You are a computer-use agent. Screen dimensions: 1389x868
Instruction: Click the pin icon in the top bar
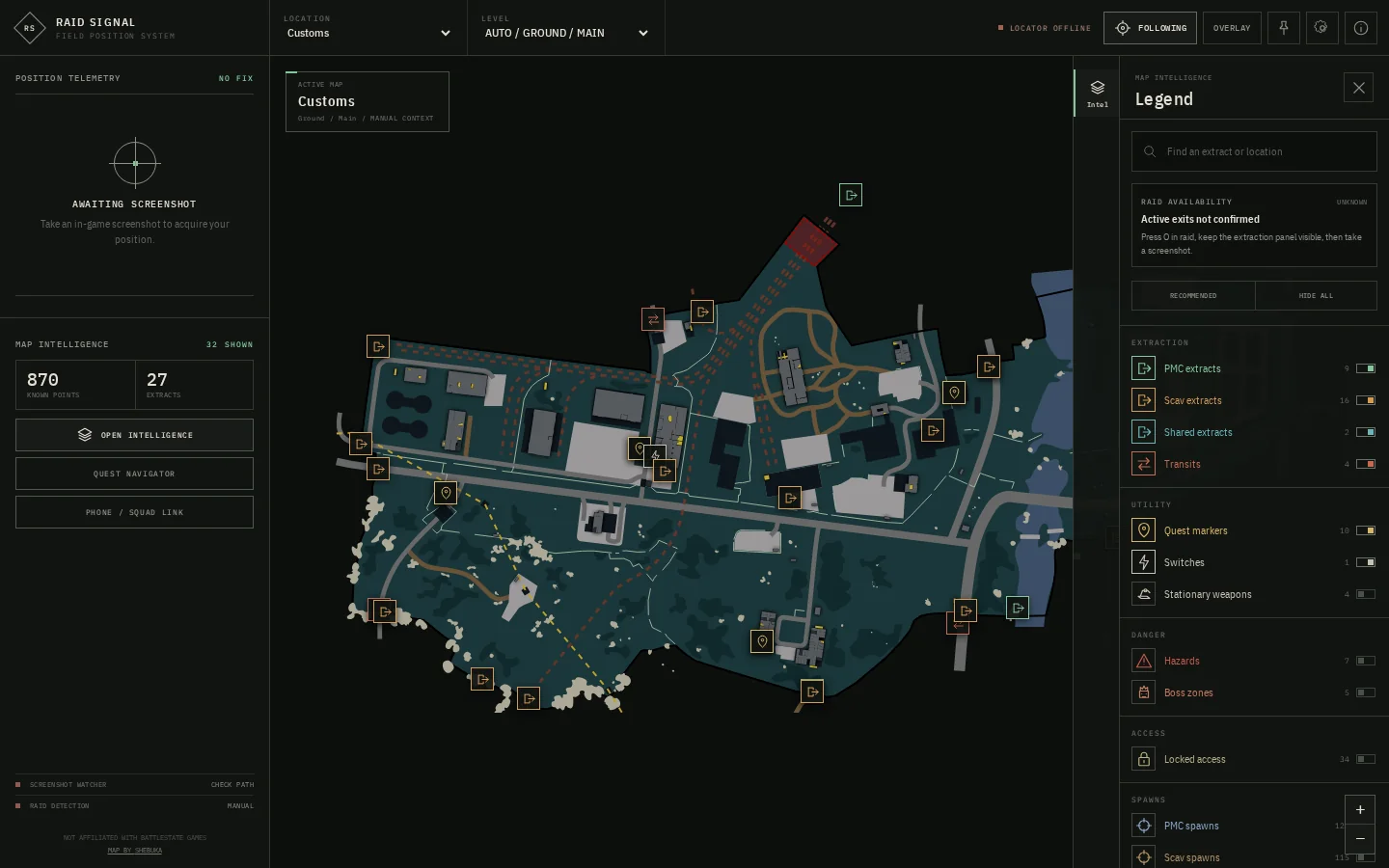[1284, 28]
